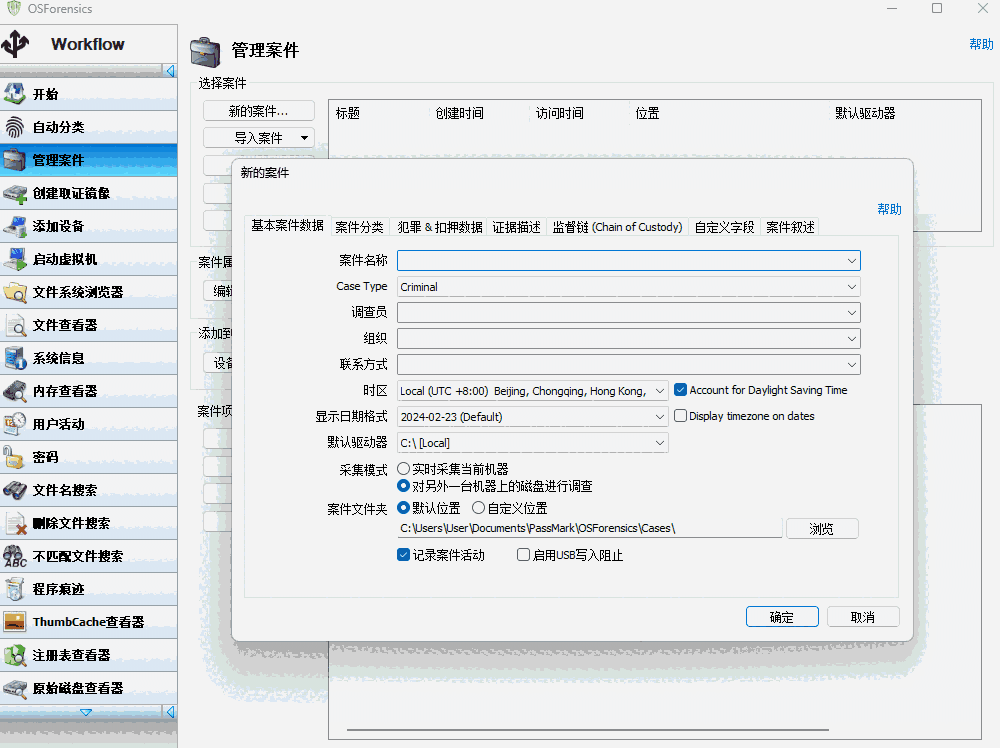Open 注册表查看器 icon in sidebar

tap(15, 655)
